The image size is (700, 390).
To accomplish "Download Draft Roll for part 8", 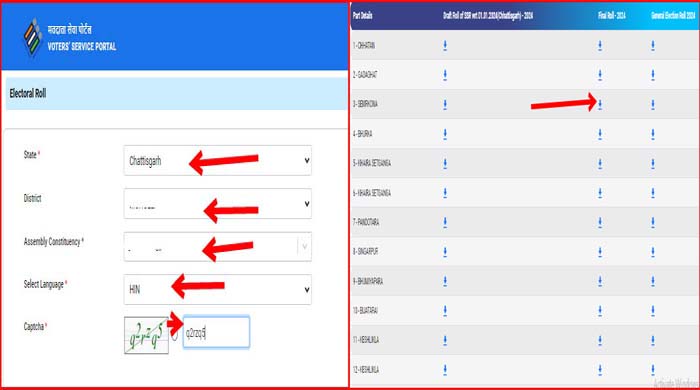I will tap(445, 252).
